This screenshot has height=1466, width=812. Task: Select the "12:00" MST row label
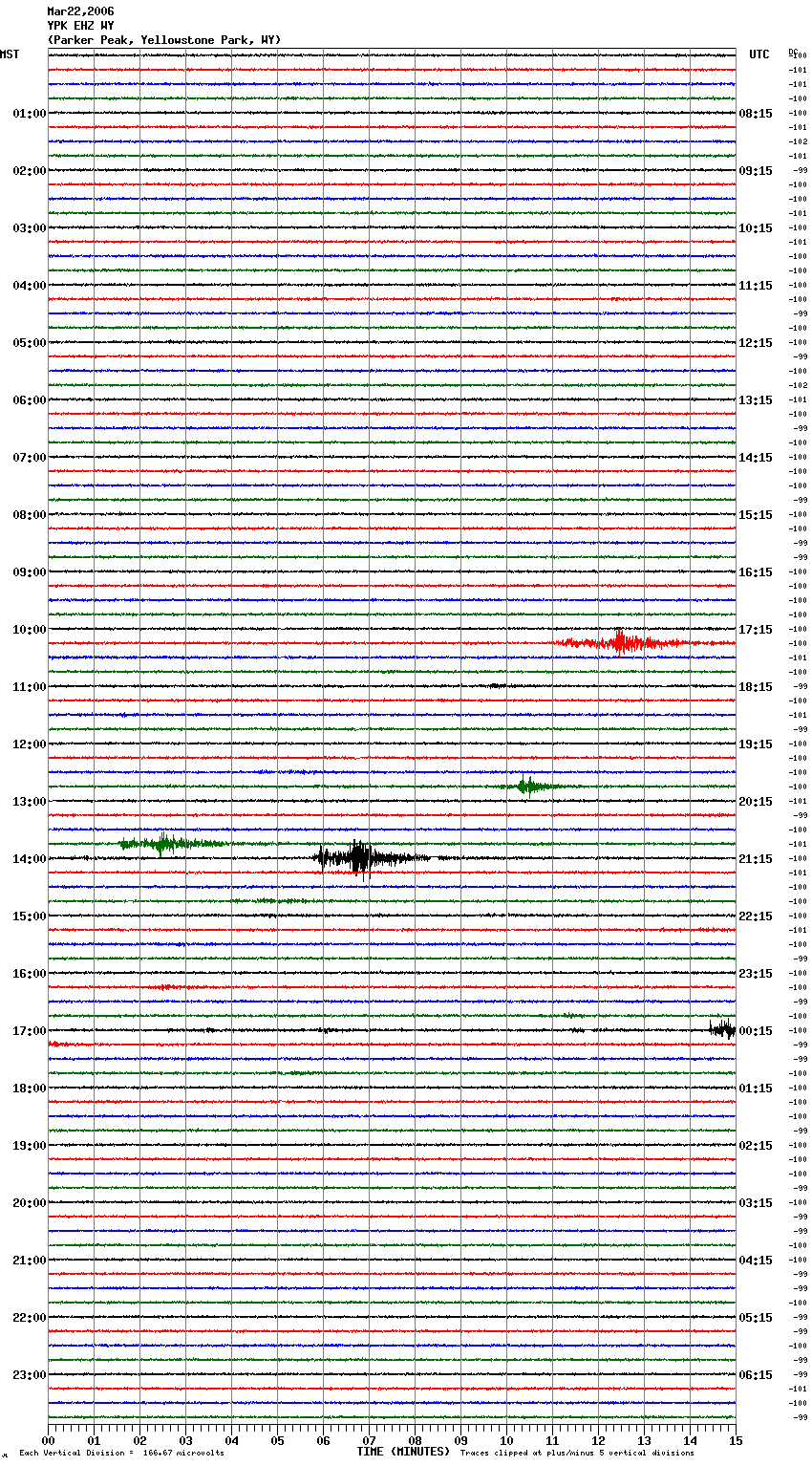coord(29,744)
